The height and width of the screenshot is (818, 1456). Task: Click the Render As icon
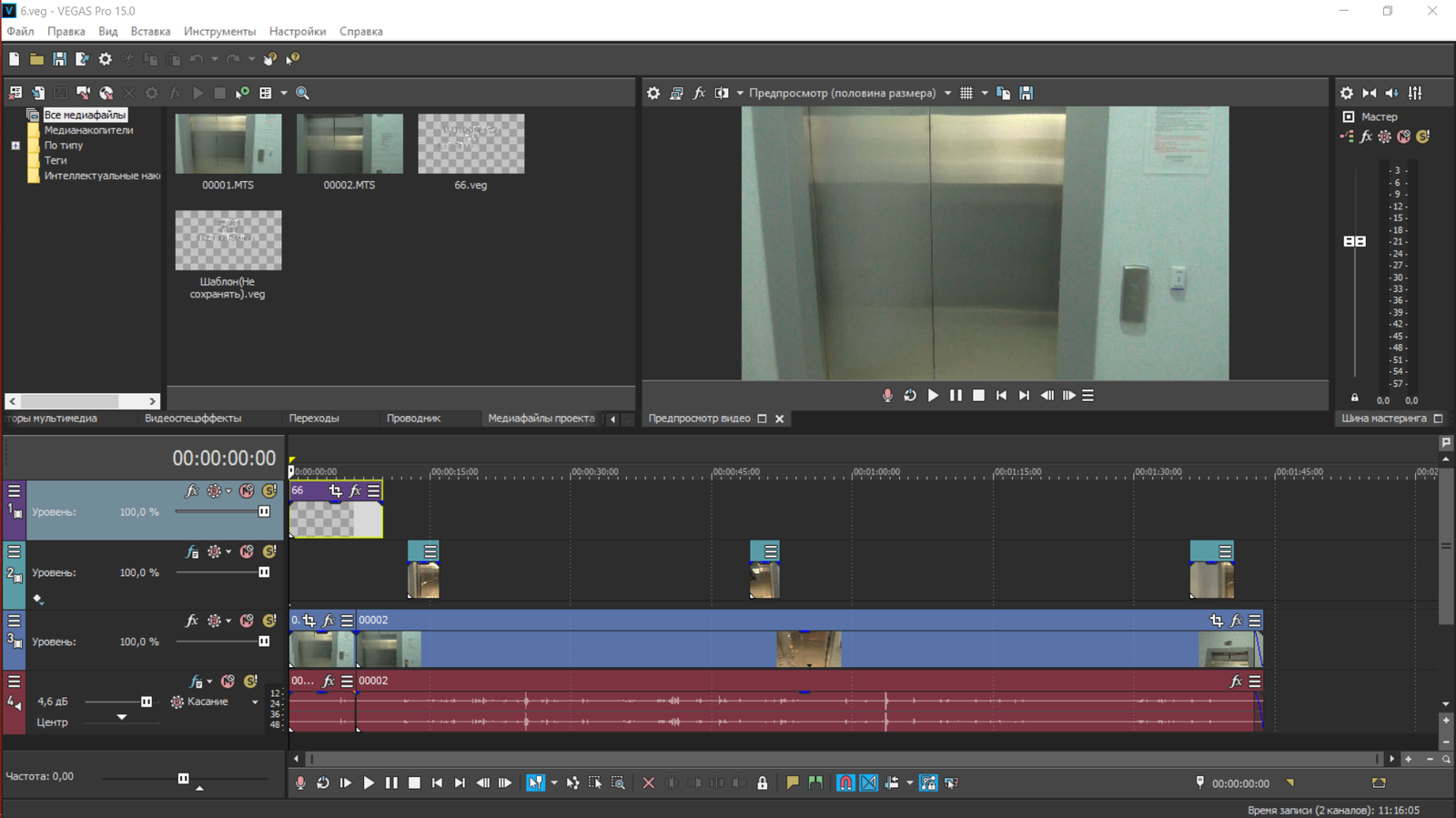pyautogui.click(x=82, y=59)
